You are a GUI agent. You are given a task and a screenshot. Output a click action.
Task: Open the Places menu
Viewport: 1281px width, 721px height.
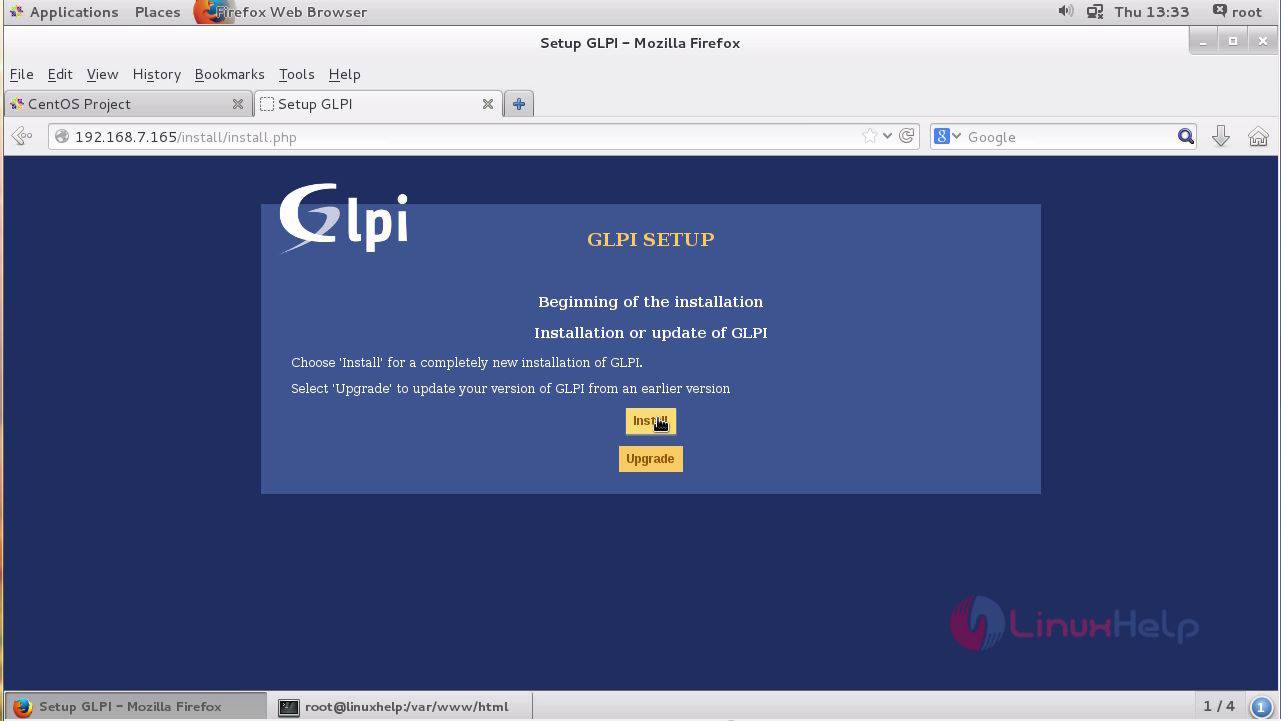(x=157, y=12)
